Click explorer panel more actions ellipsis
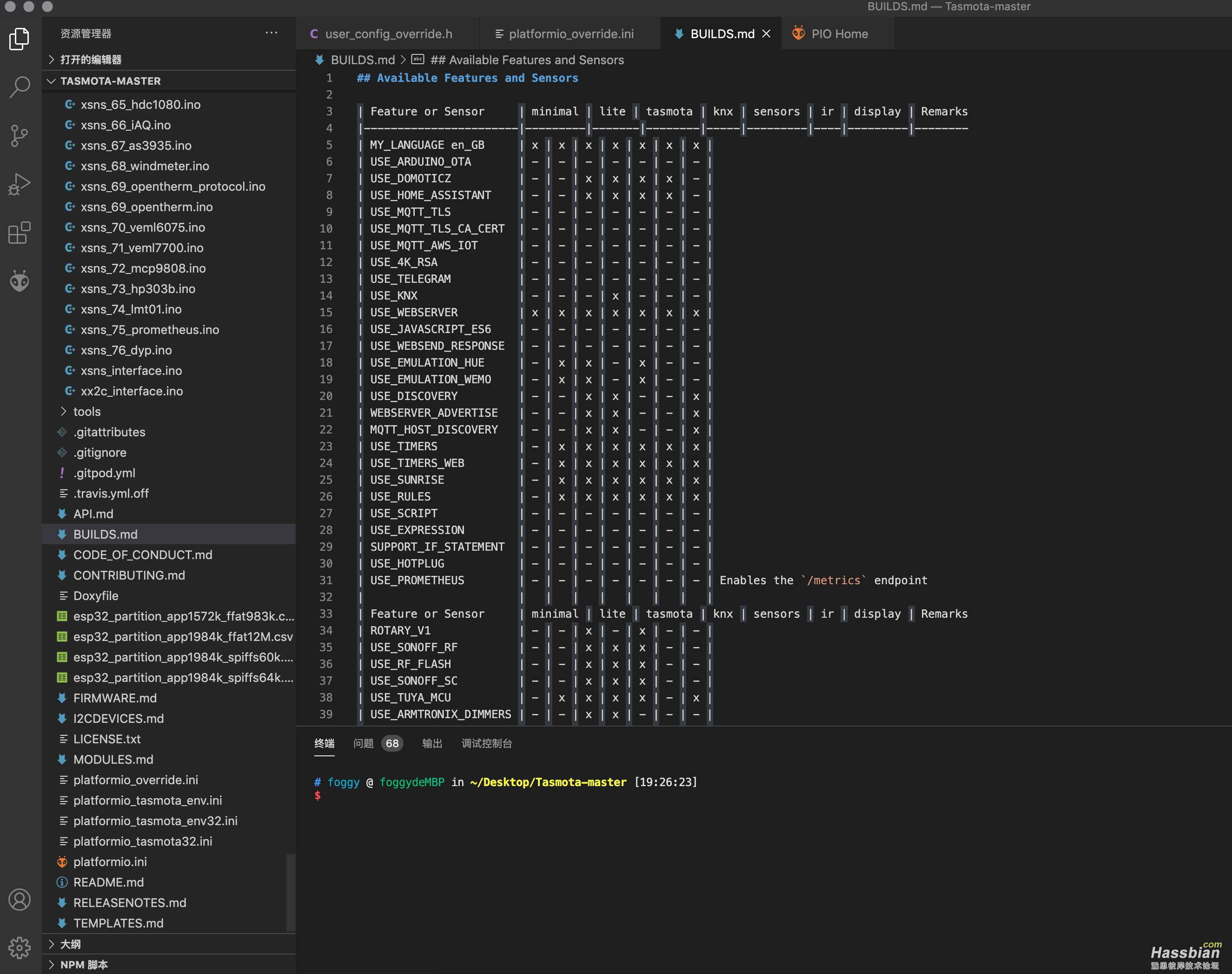 [x=271, y=33]
